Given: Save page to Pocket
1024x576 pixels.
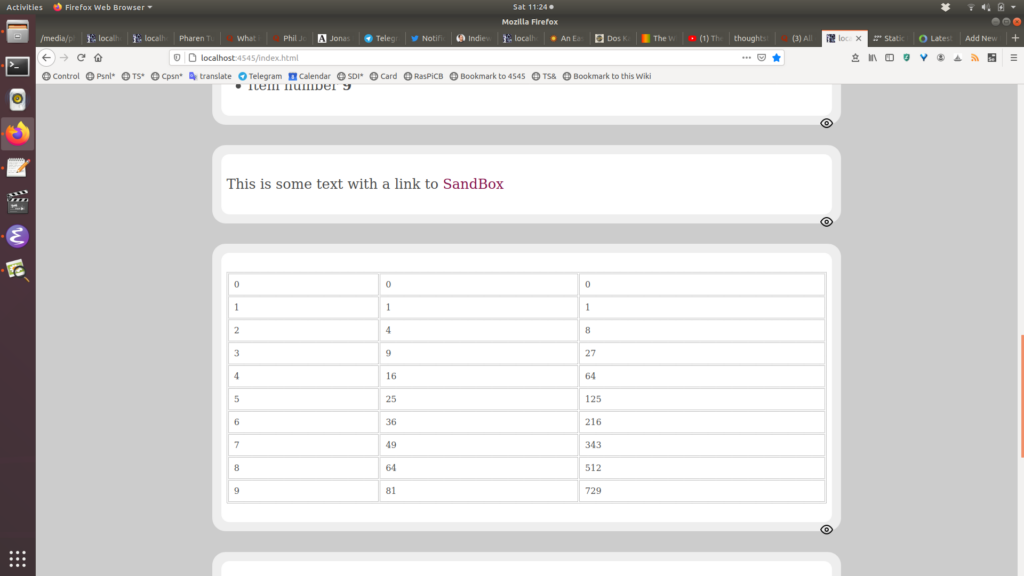Looking at the screenshot, I should click(x=761, y=57).
